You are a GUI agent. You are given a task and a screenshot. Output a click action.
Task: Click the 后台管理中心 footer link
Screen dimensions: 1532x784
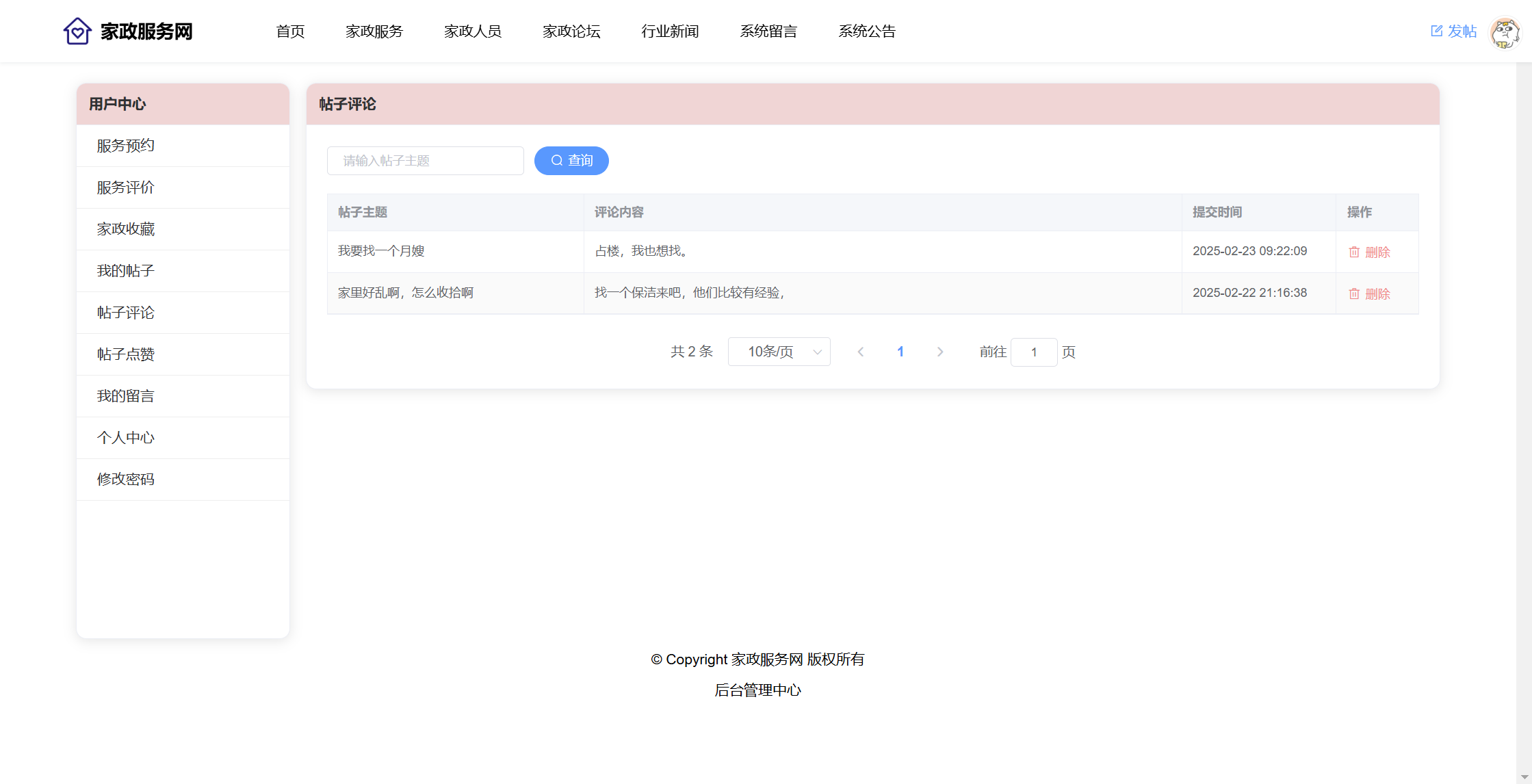pyautogui.click(x=757, y=690)
